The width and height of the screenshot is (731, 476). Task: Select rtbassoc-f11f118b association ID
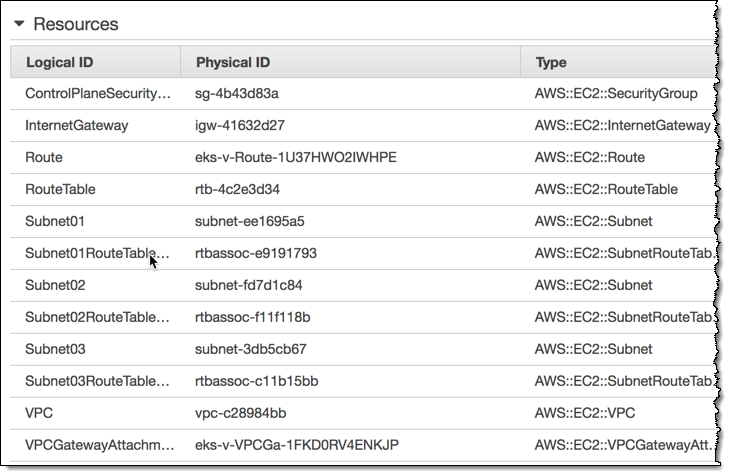[x=253, y=318]
